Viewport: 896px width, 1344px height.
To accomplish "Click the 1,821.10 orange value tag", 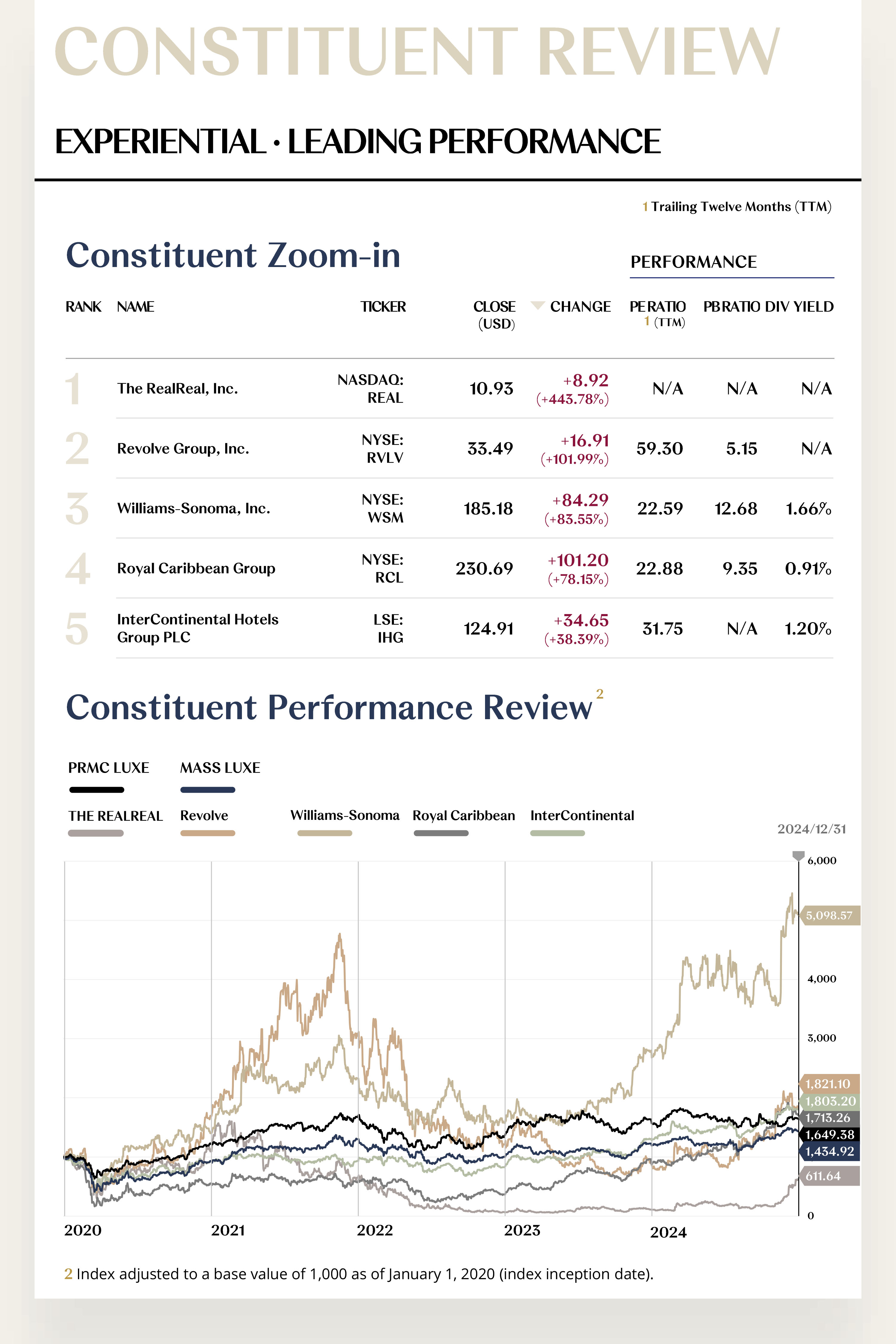I will pos(827,1084).
